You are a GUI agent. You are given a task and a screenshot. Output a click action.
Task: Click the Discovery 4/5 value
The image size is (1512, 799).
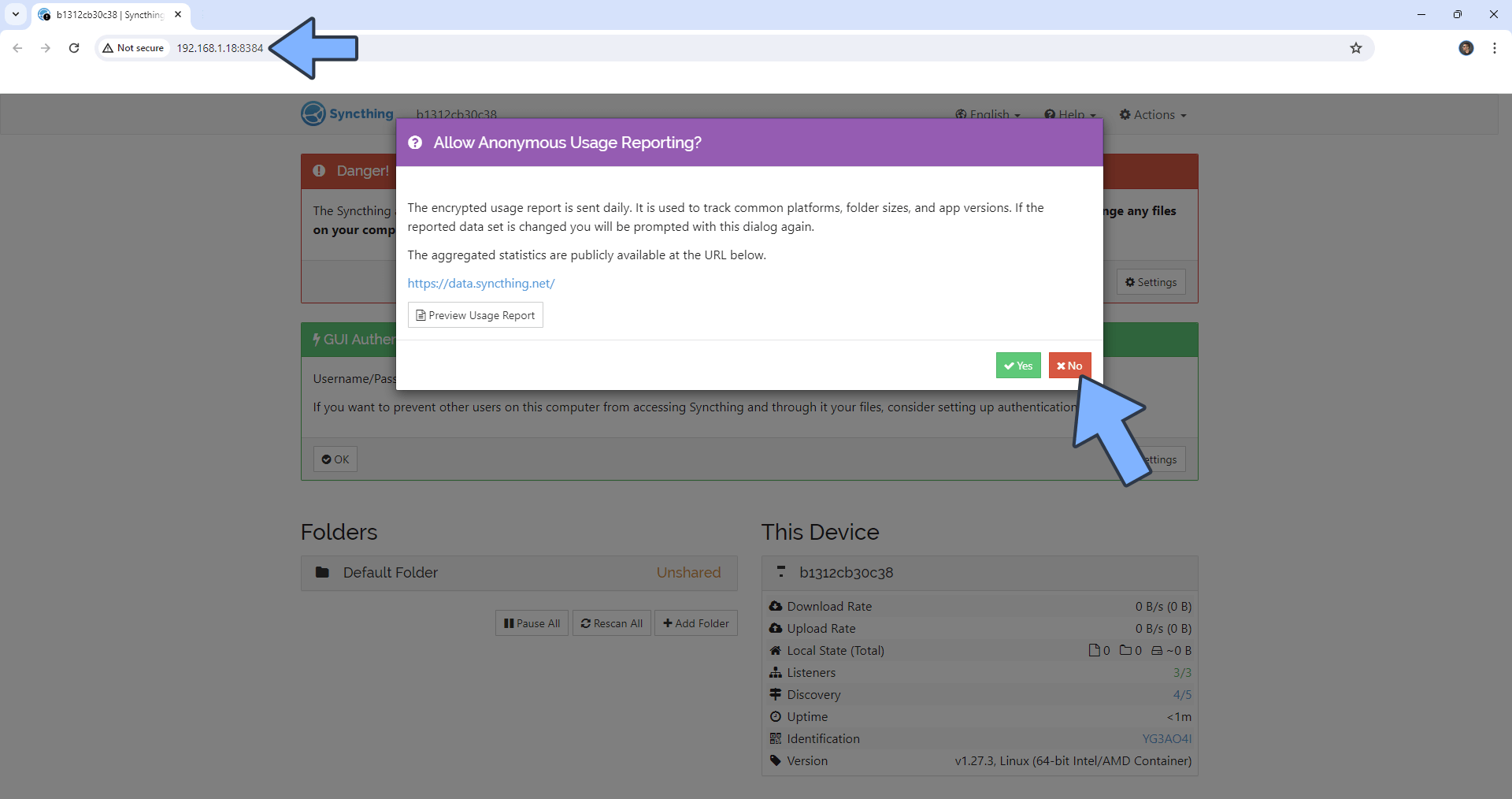[x=1182, y=694]
